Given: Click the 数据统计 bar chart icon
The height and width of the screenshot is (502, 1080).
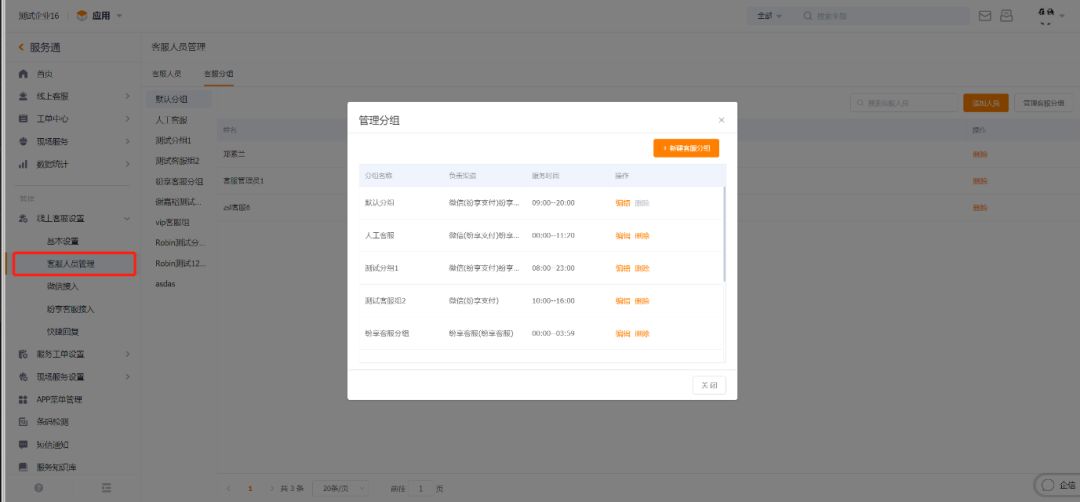Looking at the screenshot, I should (23, 164).
